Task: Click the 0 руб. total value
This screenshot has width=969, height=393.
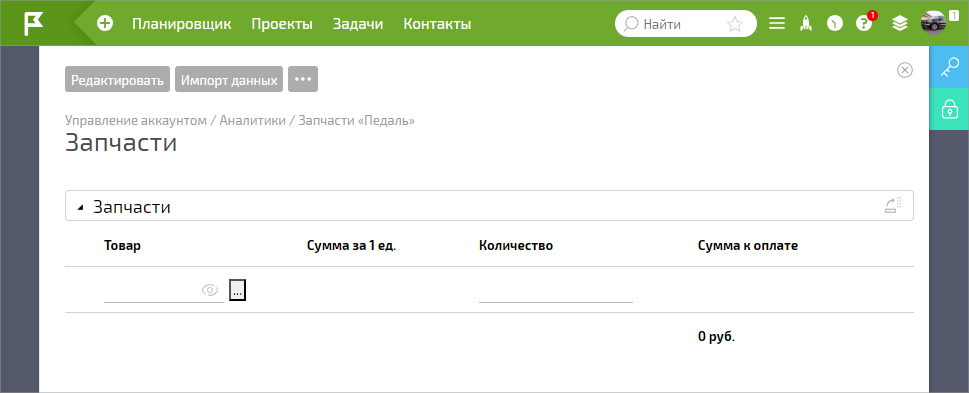Action: tap(716, 337)
